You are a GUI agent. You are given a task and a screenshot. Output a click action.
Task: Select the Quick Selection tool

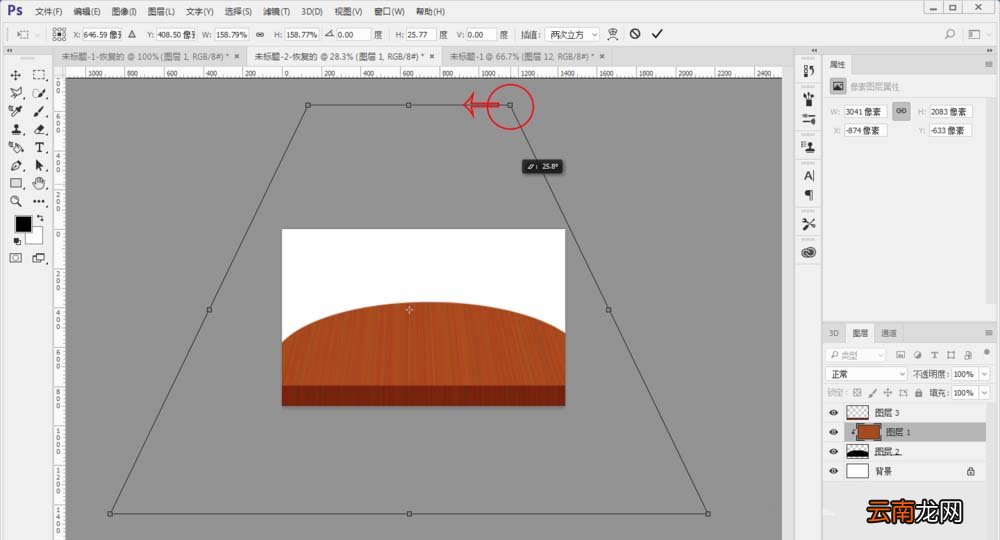coord(39,93)
